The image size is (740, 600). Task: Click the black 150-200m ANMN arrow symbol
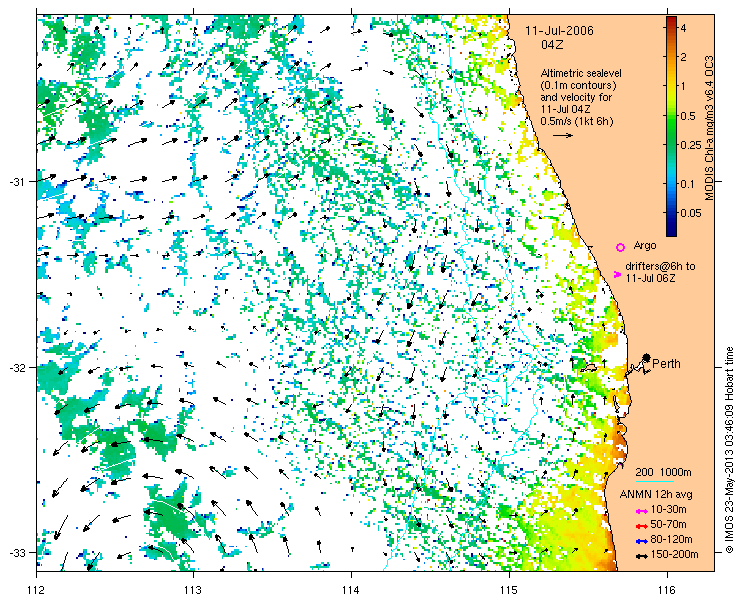641,556
